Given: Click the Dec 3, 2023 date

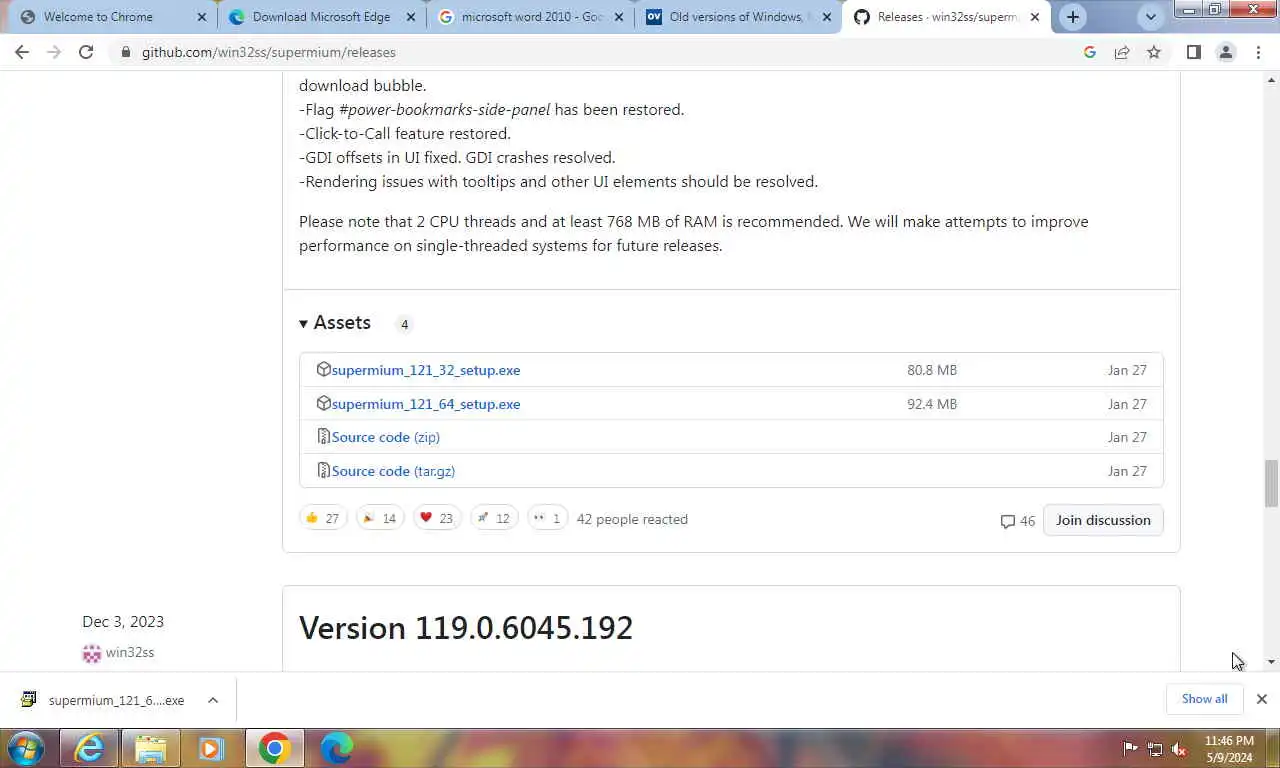Looking at the screenshot, I should (123, 622).
